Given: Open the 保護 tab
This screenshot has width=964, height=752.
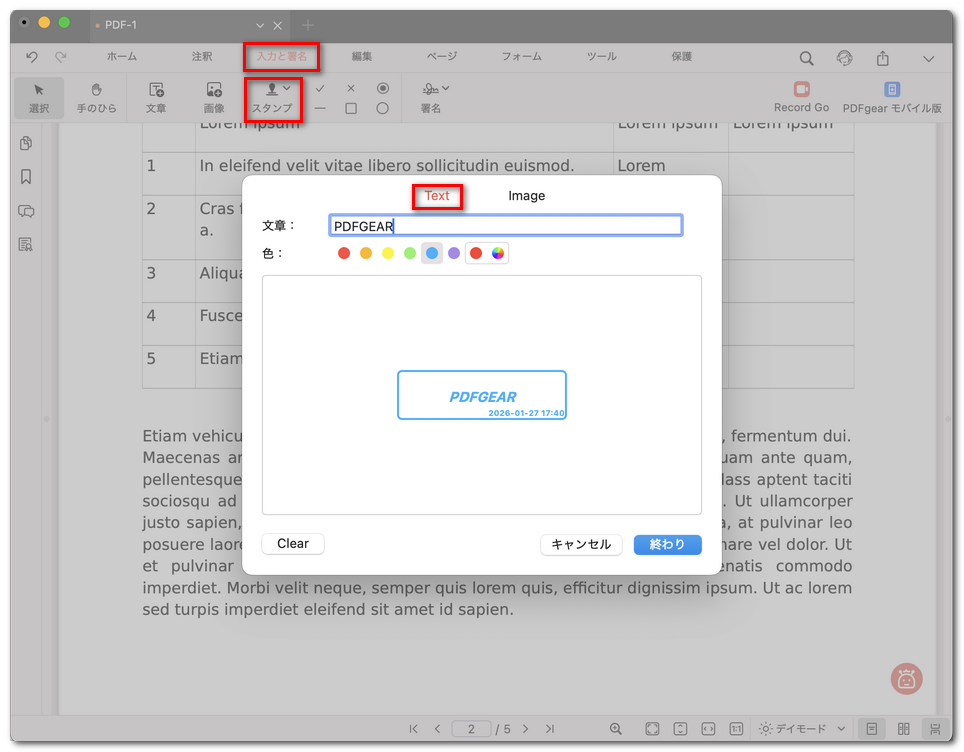Looking at the screenshot, I should pos(682,57).
